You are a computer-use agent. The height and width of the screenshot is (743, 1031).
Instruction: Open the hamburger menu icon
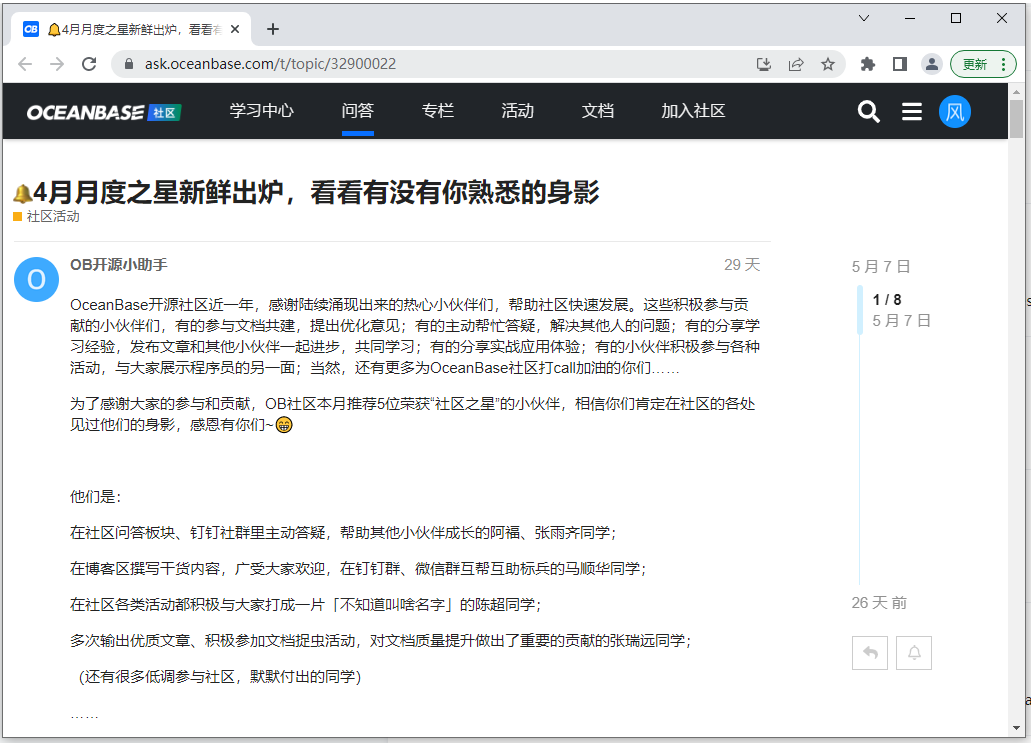911,111
